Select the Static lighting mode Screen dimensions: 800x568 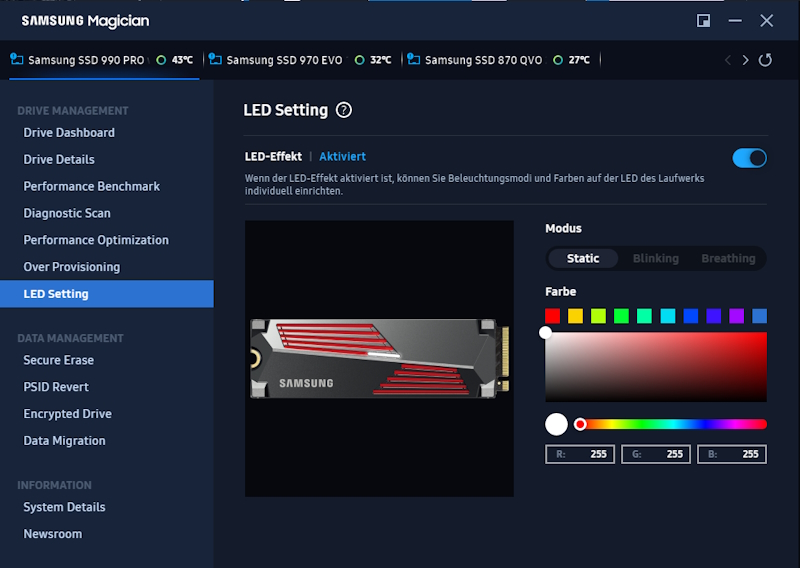coord(583,258)
